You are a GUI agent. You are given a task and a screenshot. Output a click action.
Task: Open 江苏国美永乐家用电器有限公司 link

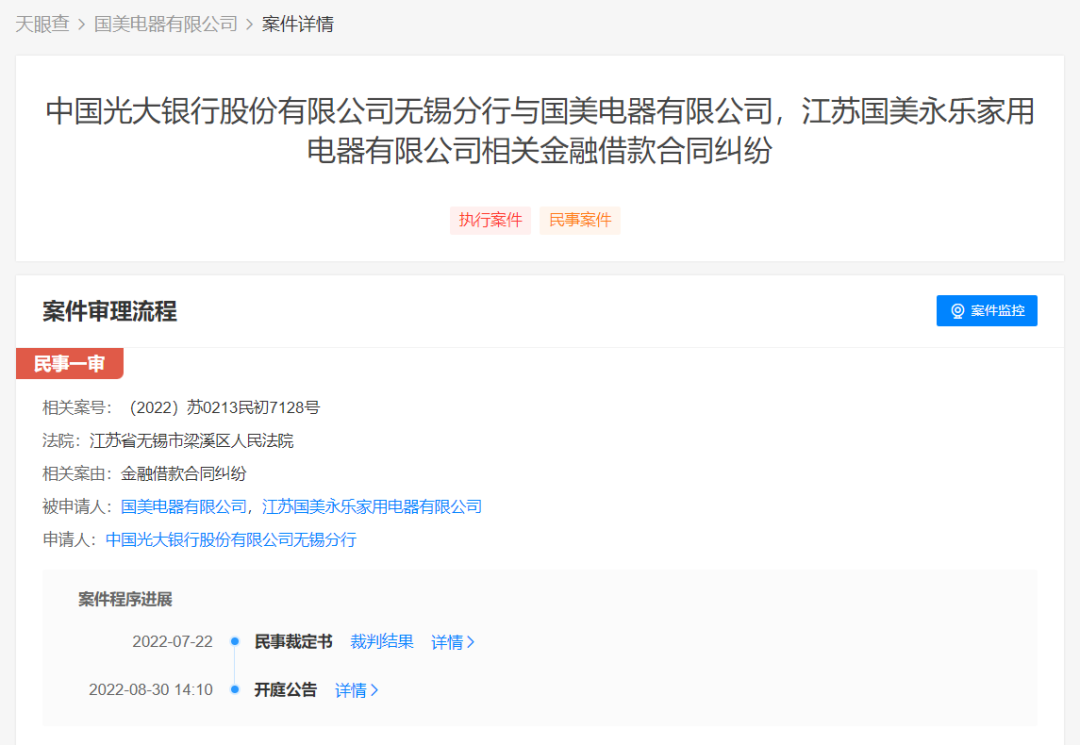click(372, 507)
